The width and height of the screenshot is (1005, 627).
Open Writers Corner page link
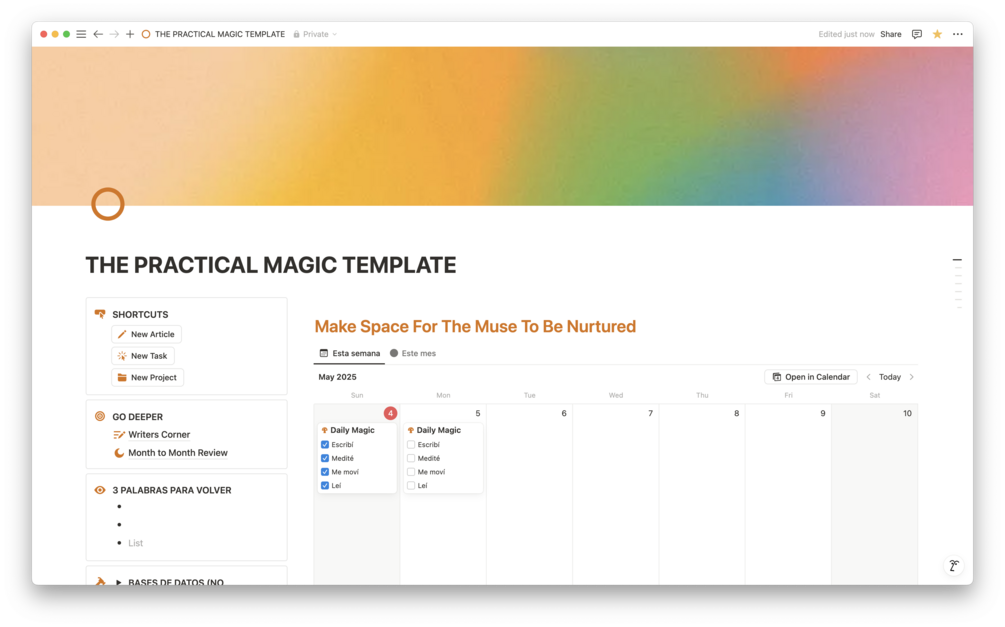point(159,435)
